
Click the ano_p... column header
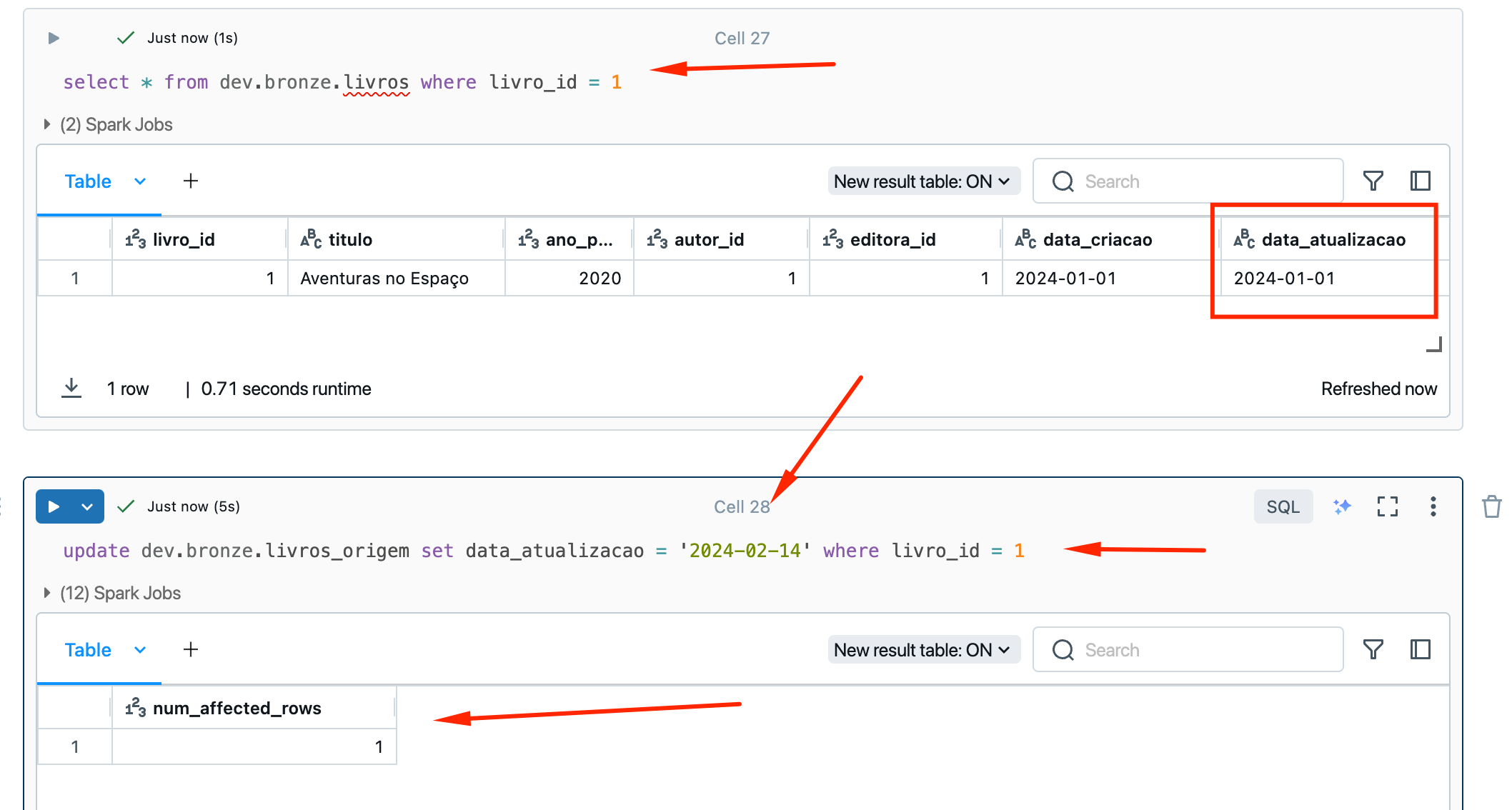[x=569, y=239]
